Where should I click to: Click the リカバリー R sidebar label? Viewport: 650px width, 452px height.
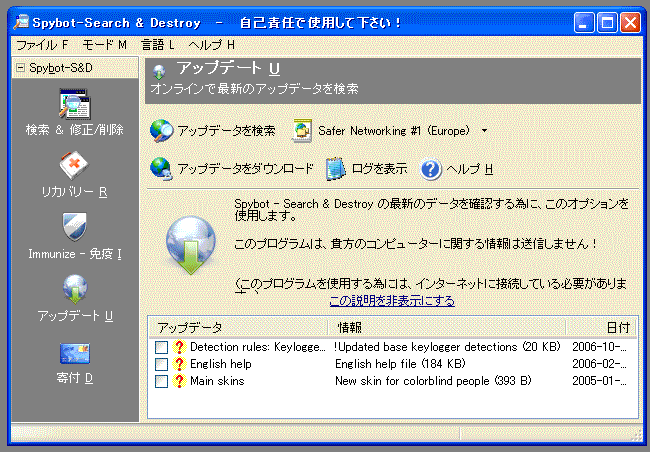[75, 192]
